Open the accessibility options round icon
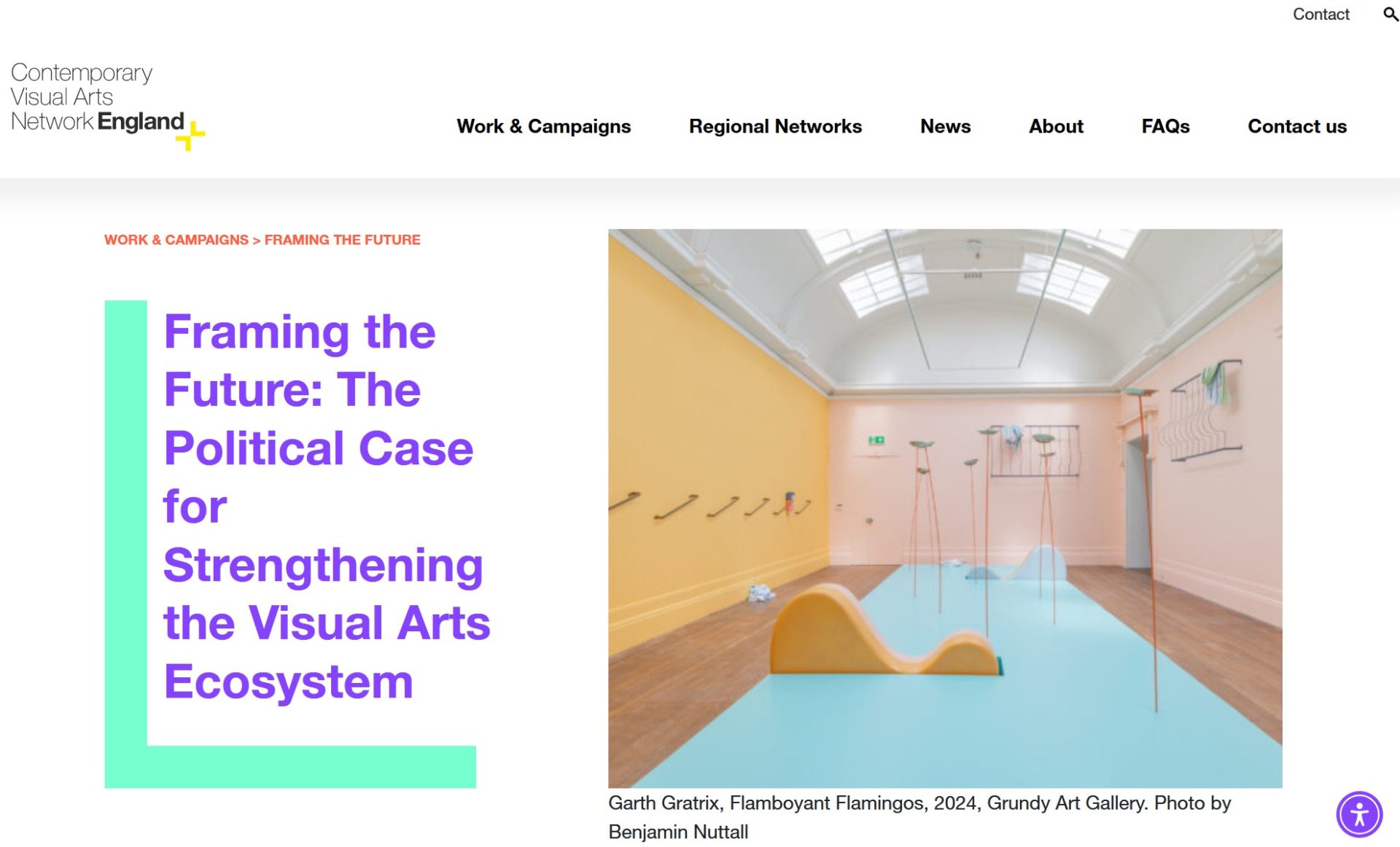This screenshot has width=1400, height=847. point(1358,813)
